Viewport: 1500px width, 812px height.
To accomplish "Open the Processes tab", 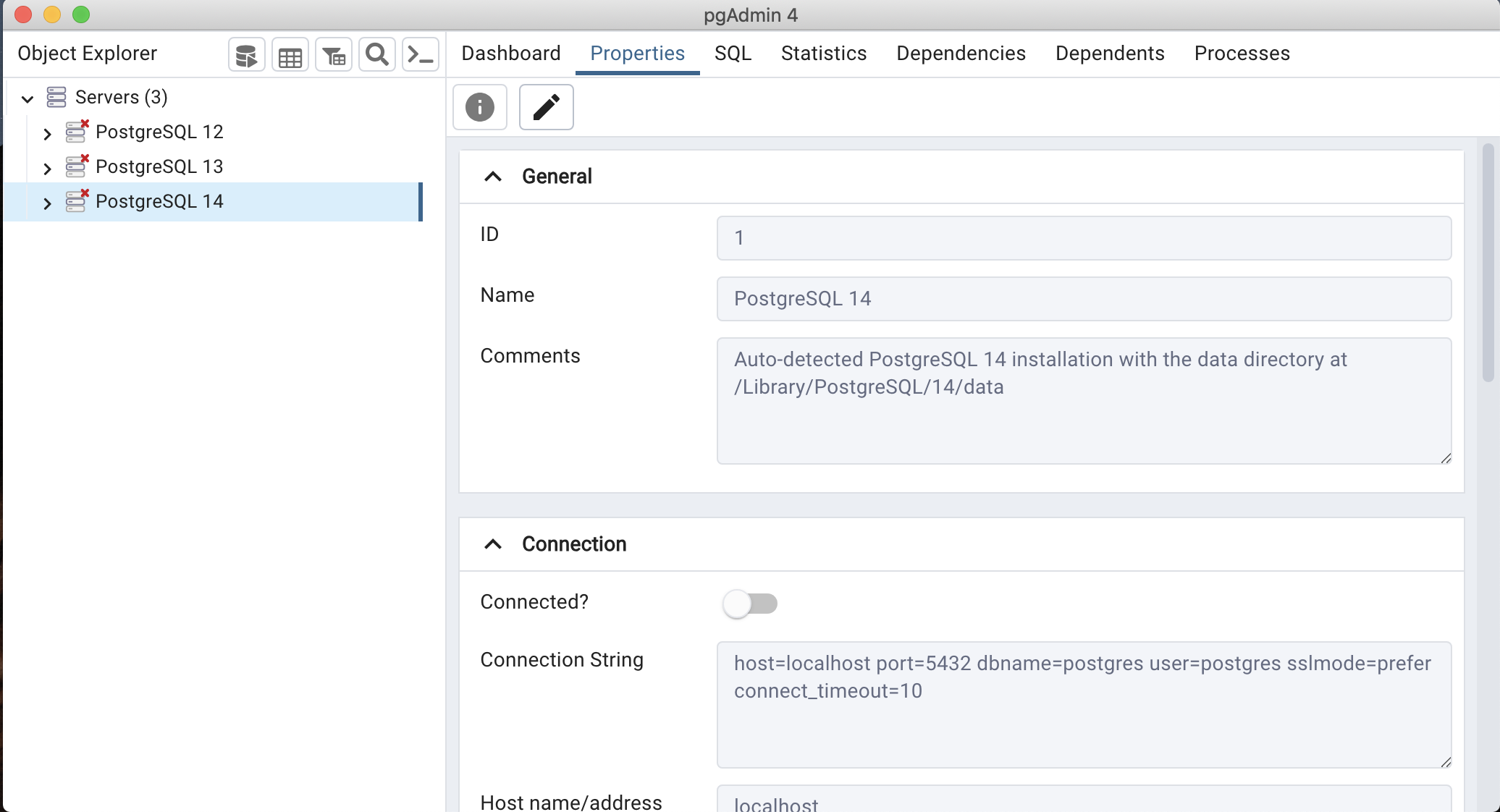I will 1242,54.
